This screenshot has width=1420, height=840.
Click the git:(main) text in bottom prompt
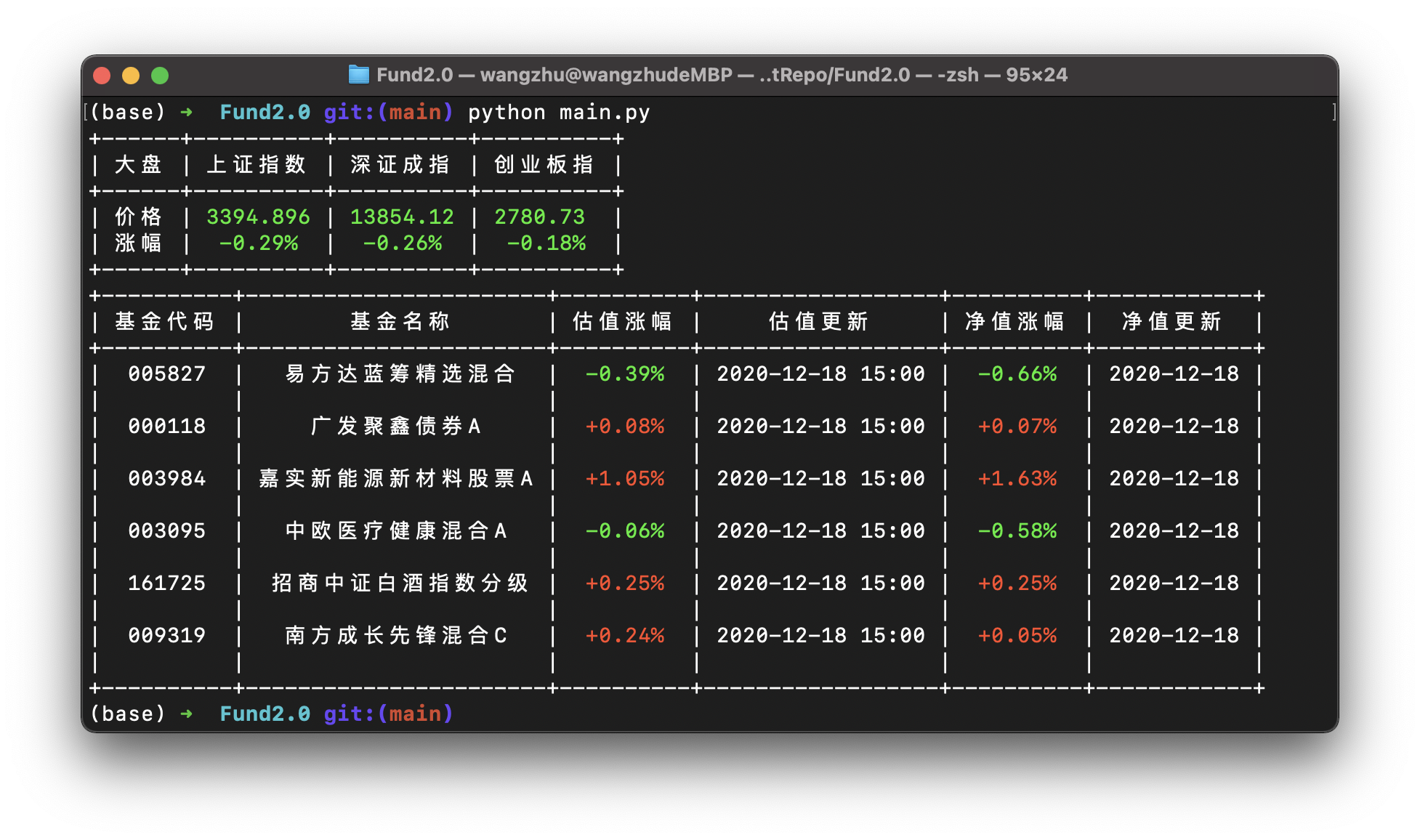click(388, 714)
